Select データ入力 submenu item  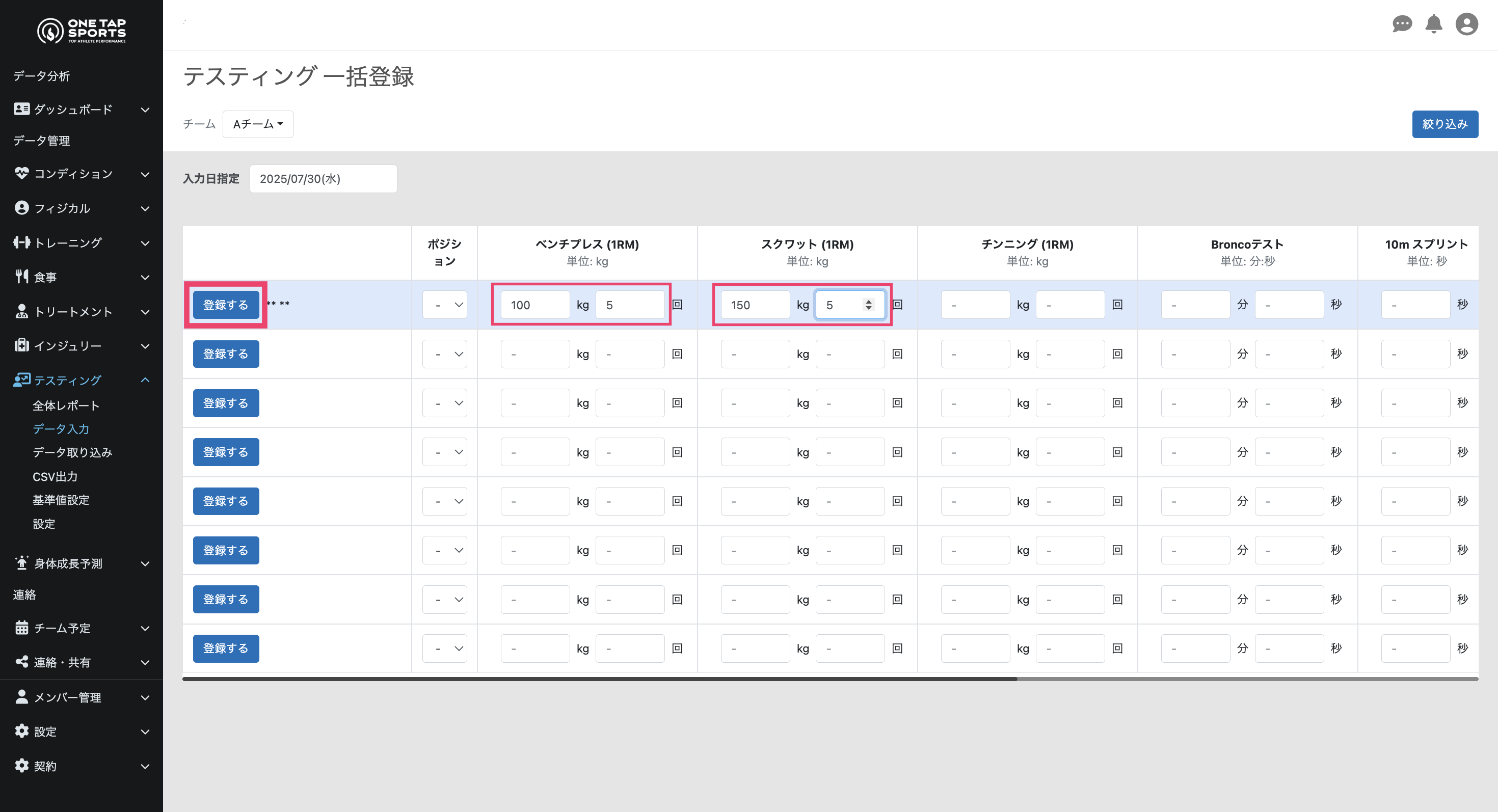coord(61,429)
